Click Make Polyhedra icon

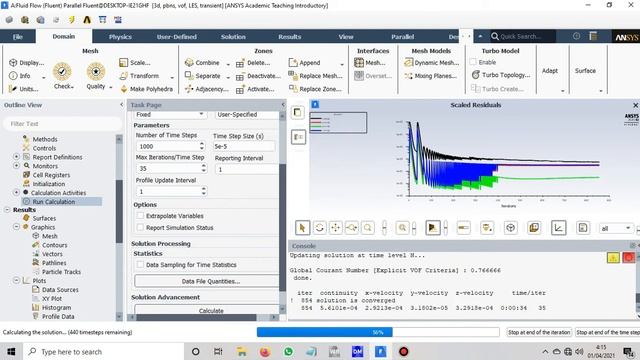[124, 89]
